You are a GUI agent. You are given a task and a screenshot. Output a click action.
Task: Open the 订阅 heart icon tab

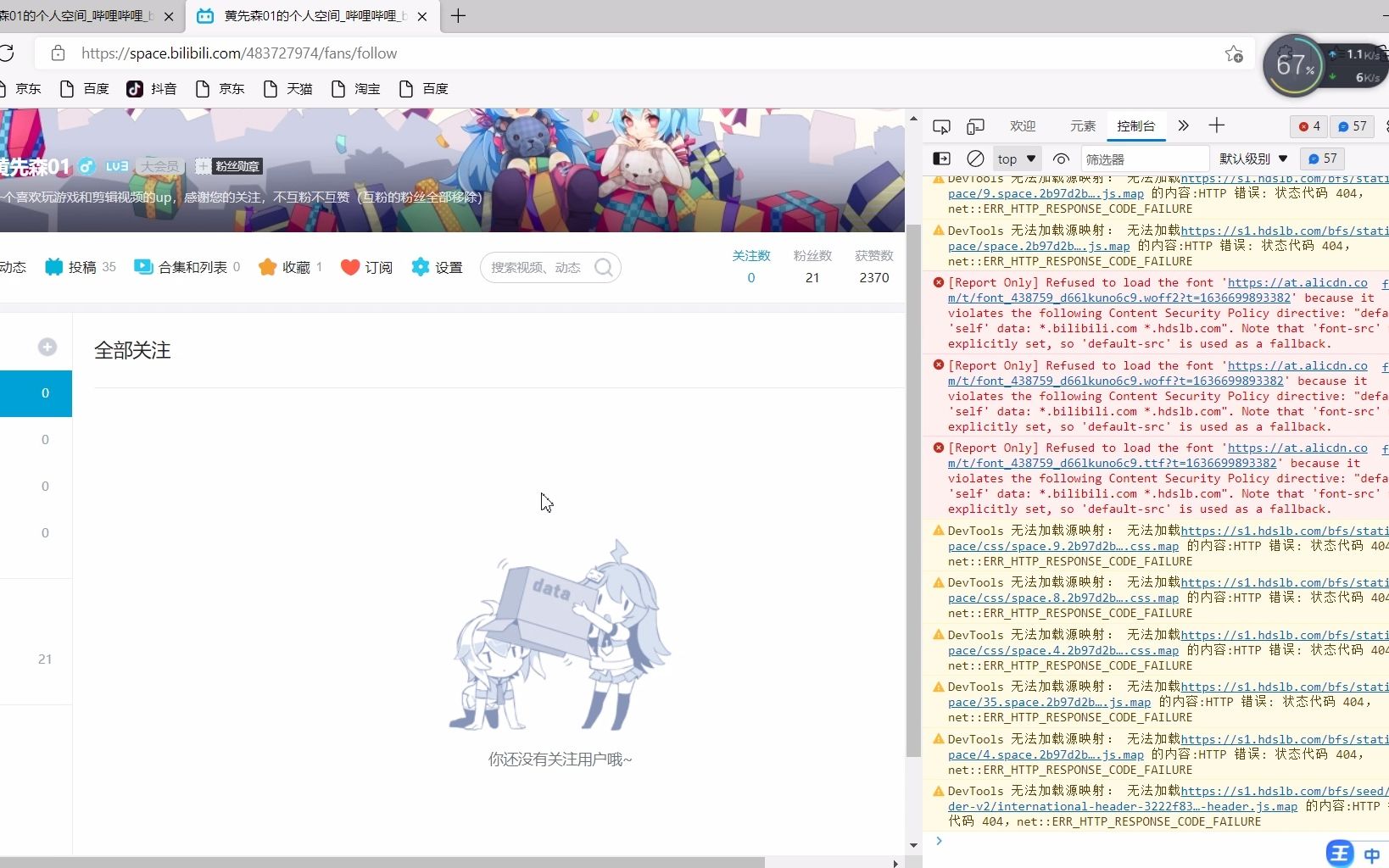tap(350, 267)
